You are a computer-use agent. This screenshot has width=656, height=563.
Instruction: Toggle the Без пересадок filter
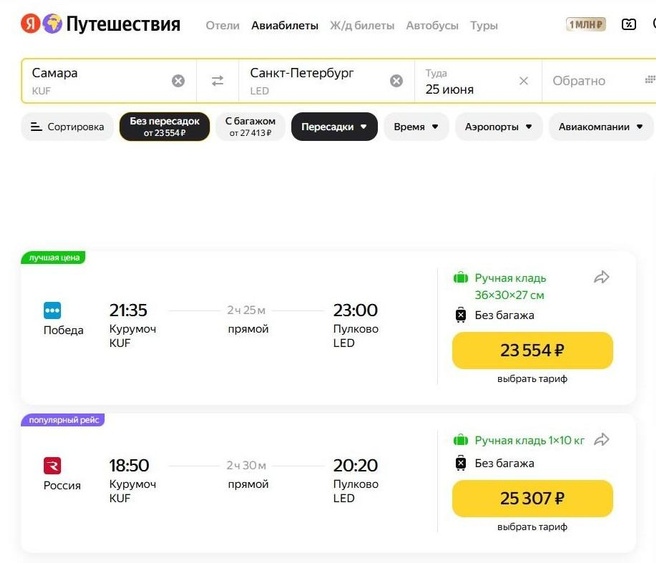click(x=164, y=127)
